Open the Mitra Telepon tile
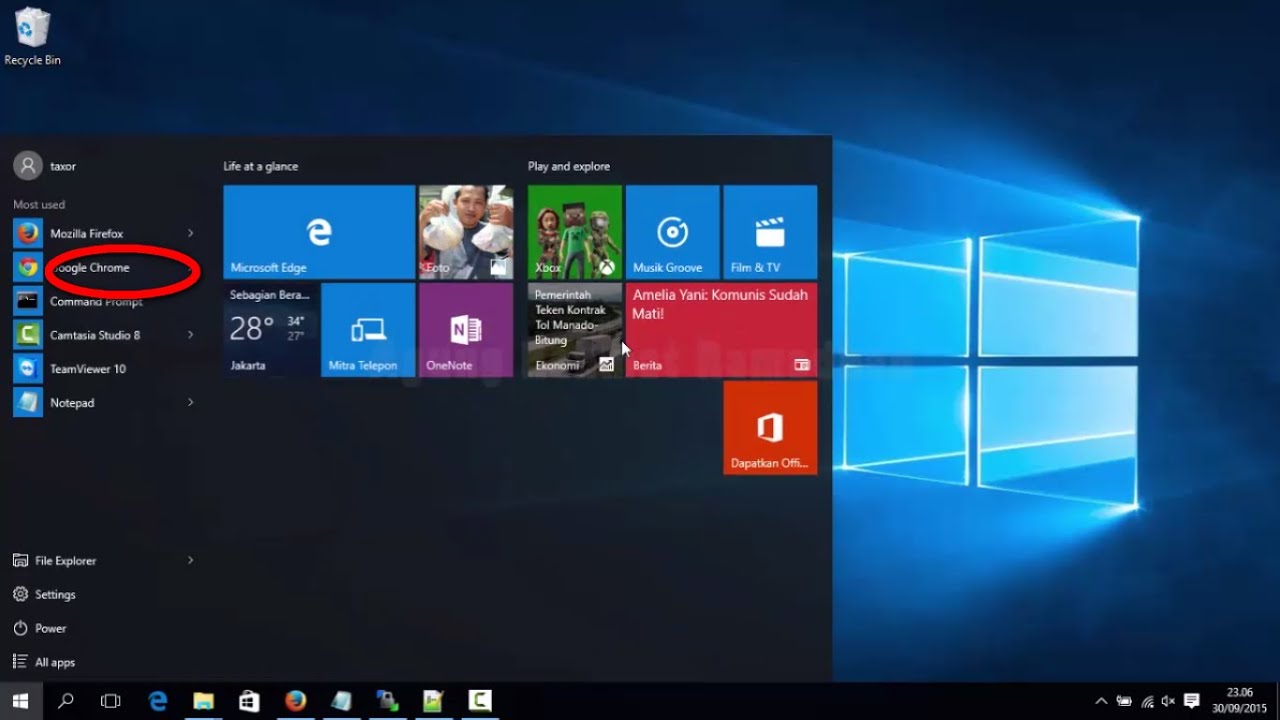1280x720 pixels. (x=368, y=330)
